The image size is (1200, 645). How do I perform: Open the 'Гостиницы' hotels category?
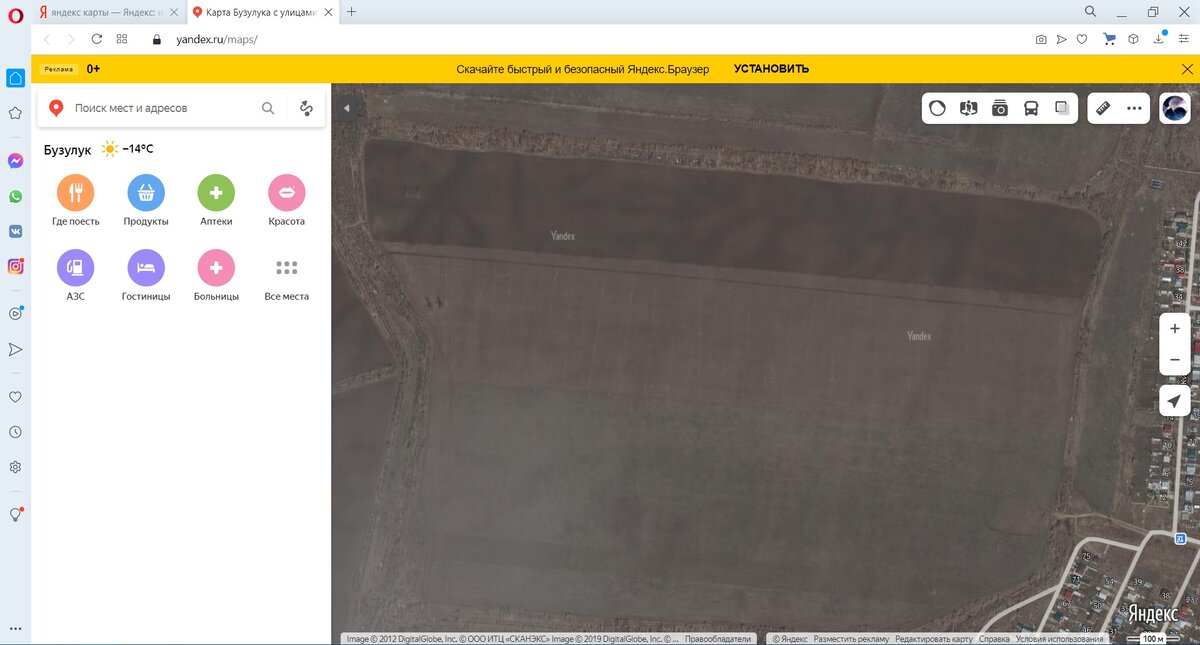tap(146, 276)
